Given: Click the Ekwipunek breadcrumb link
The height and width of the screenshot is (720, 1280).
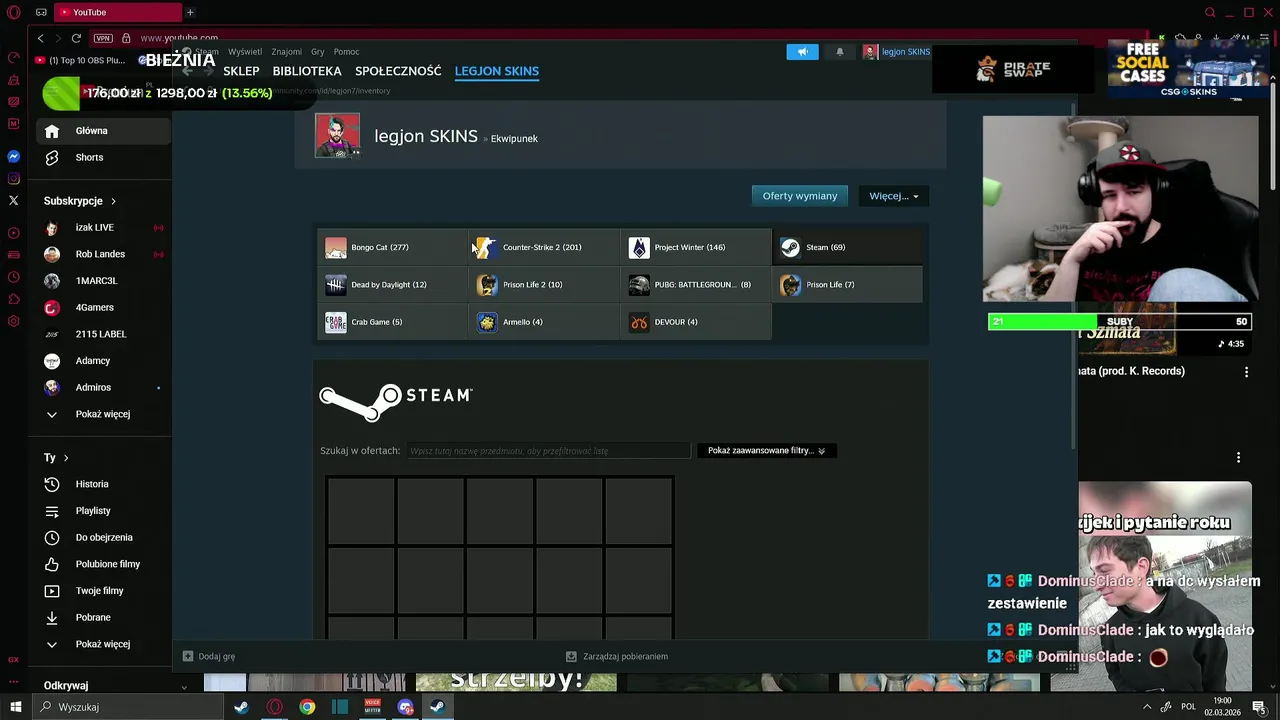Looking at the screenshot, I should tap(514, 139).
